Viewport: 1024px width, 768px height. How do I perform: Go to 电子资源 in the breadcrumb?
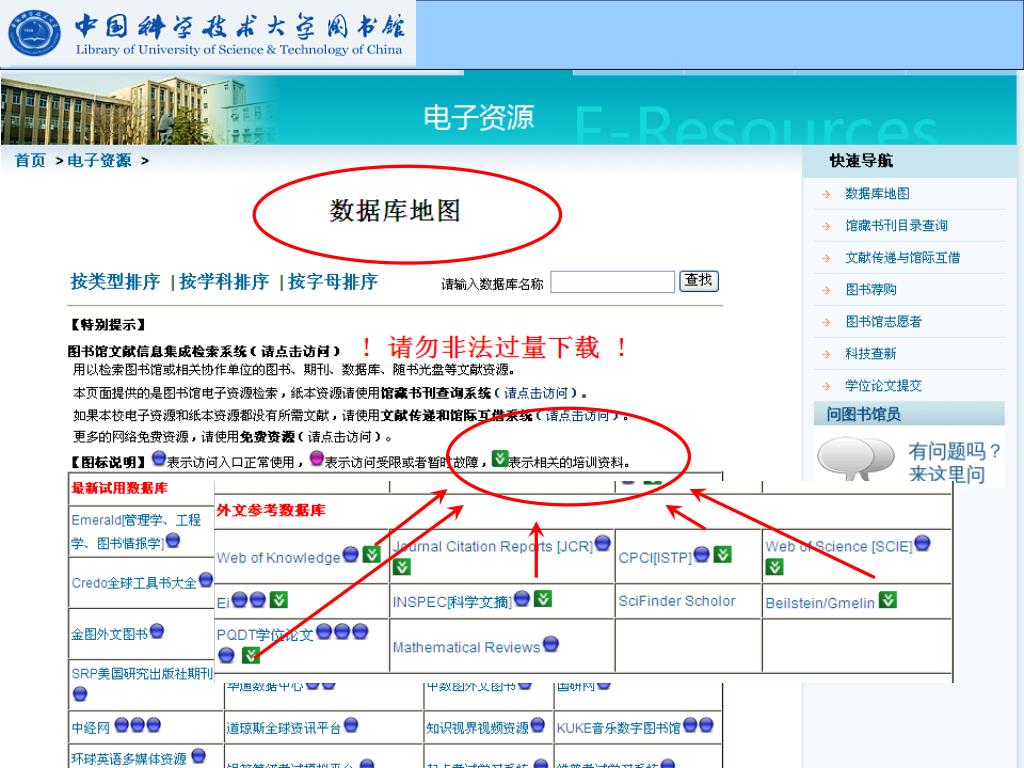[x=99, y=160]
